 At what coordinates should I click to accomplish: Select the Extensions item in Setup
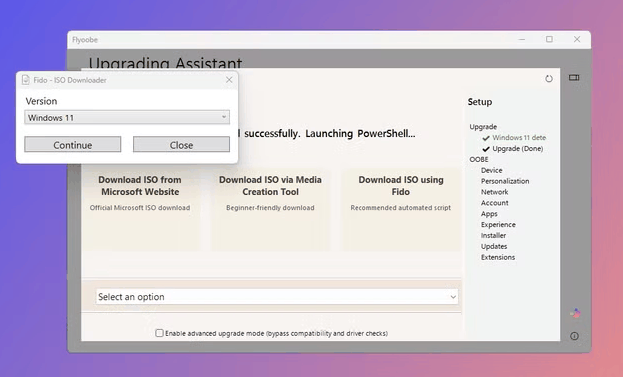[x=498, y=257]
